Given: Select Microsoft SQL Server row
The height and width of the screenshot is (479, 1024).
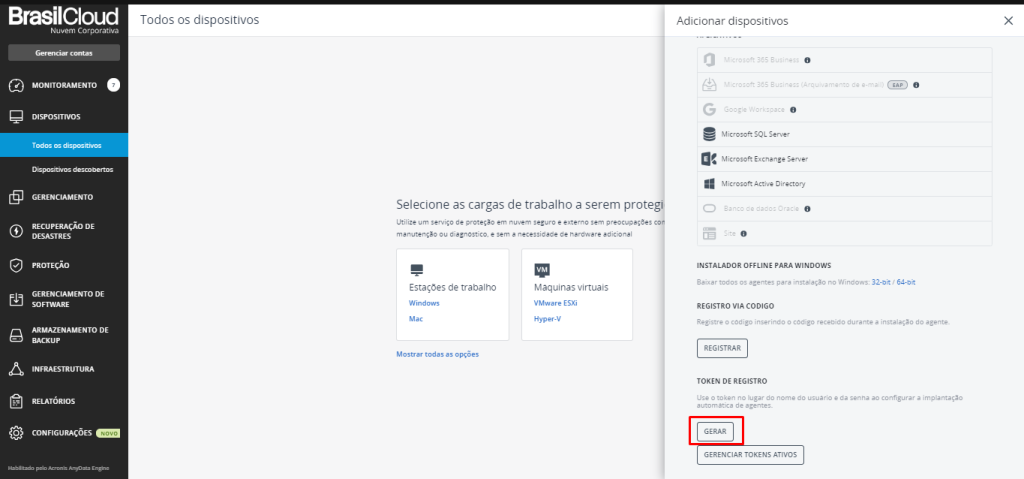Looking at the screenshot, I should pos(844,134).
